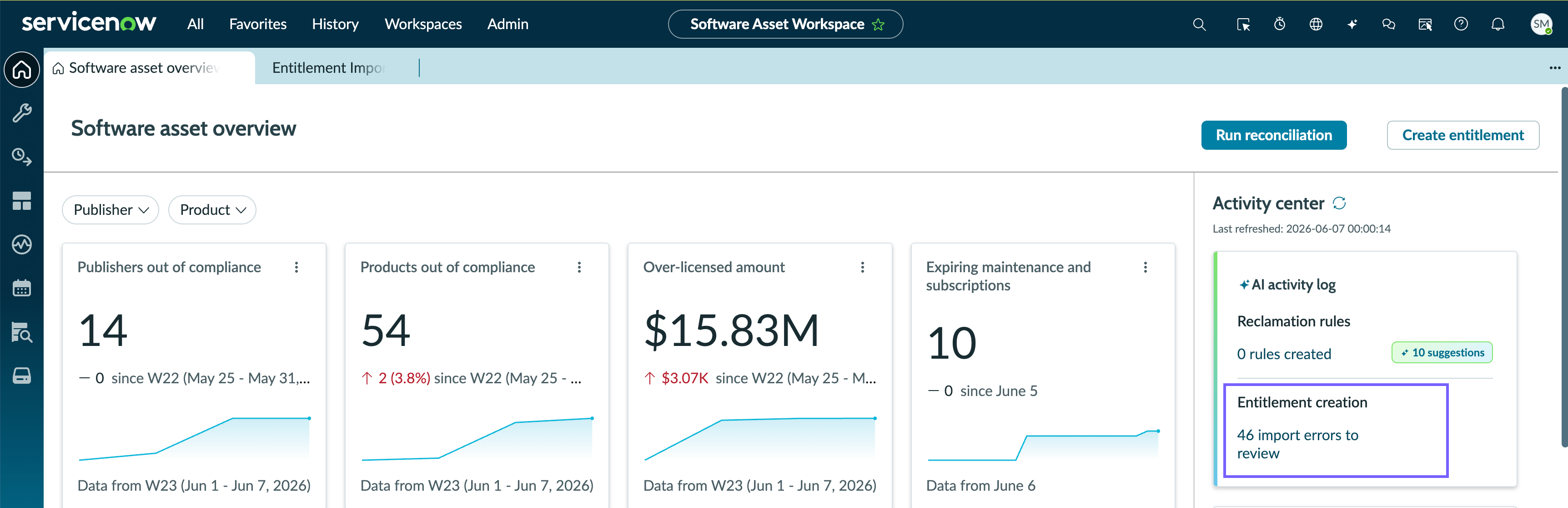Open the notifications bell icon
Viewport: 1568px width, 508px height.
tap(1498, 25)
